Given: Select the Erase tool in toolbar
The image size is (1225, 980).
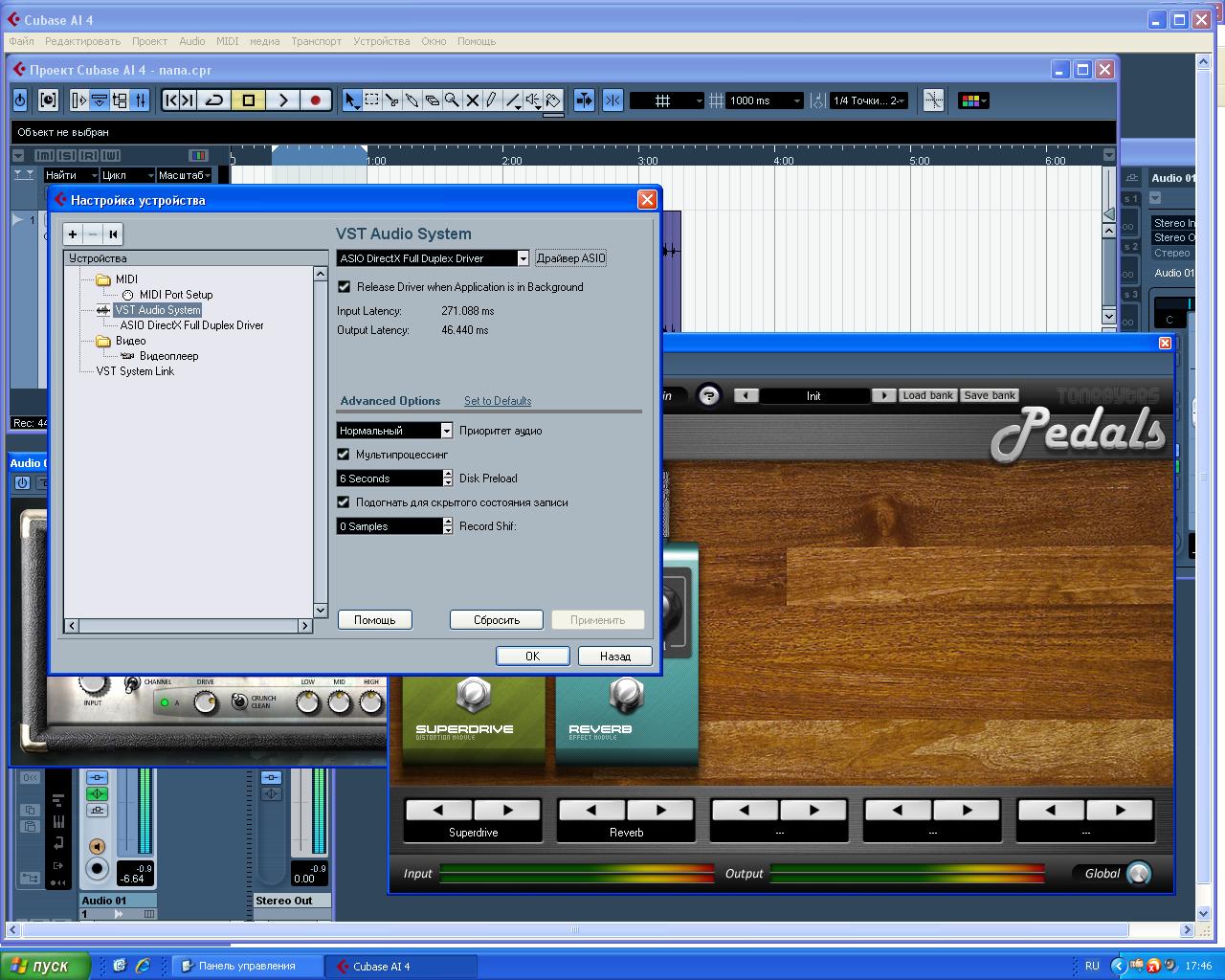Looking at the screenshot, I should pyautogui.click(x=432, y=100).
